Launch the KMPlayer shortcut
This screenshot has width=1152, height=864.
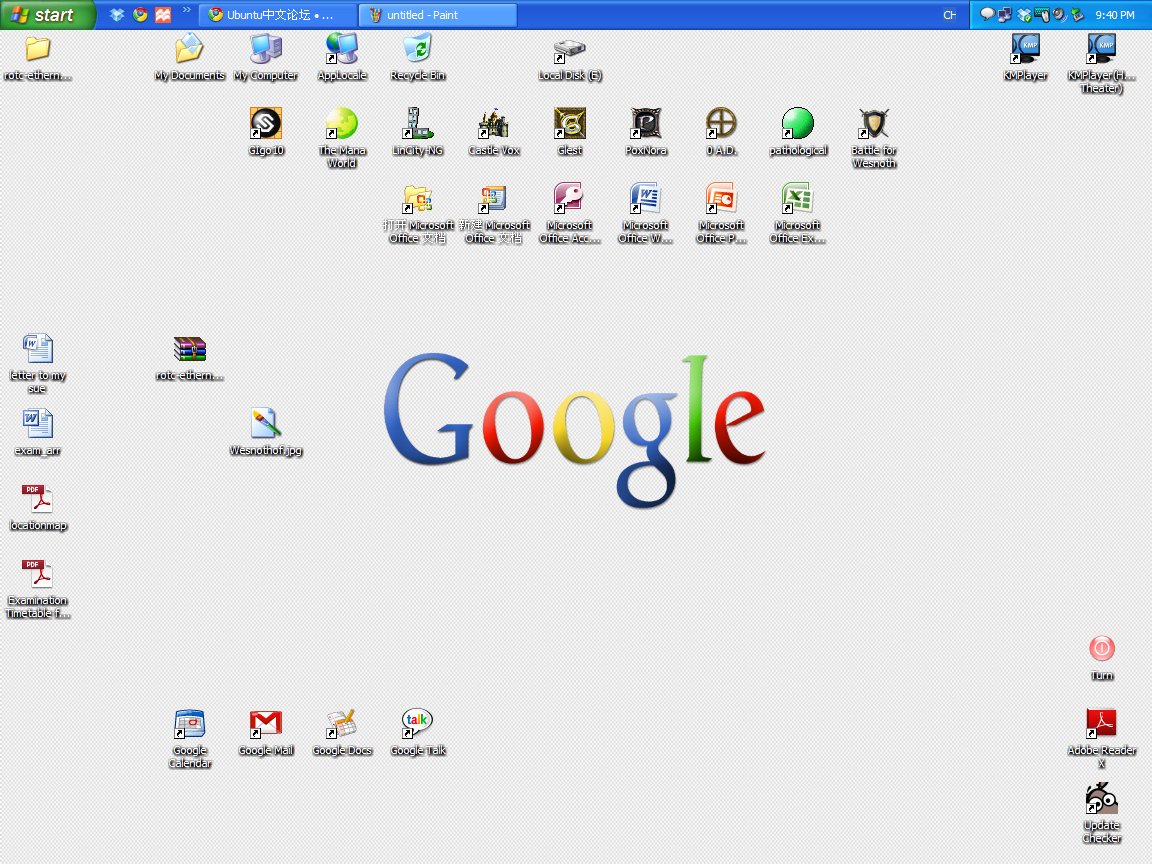pyautogui.click(x=1025, y=50)
